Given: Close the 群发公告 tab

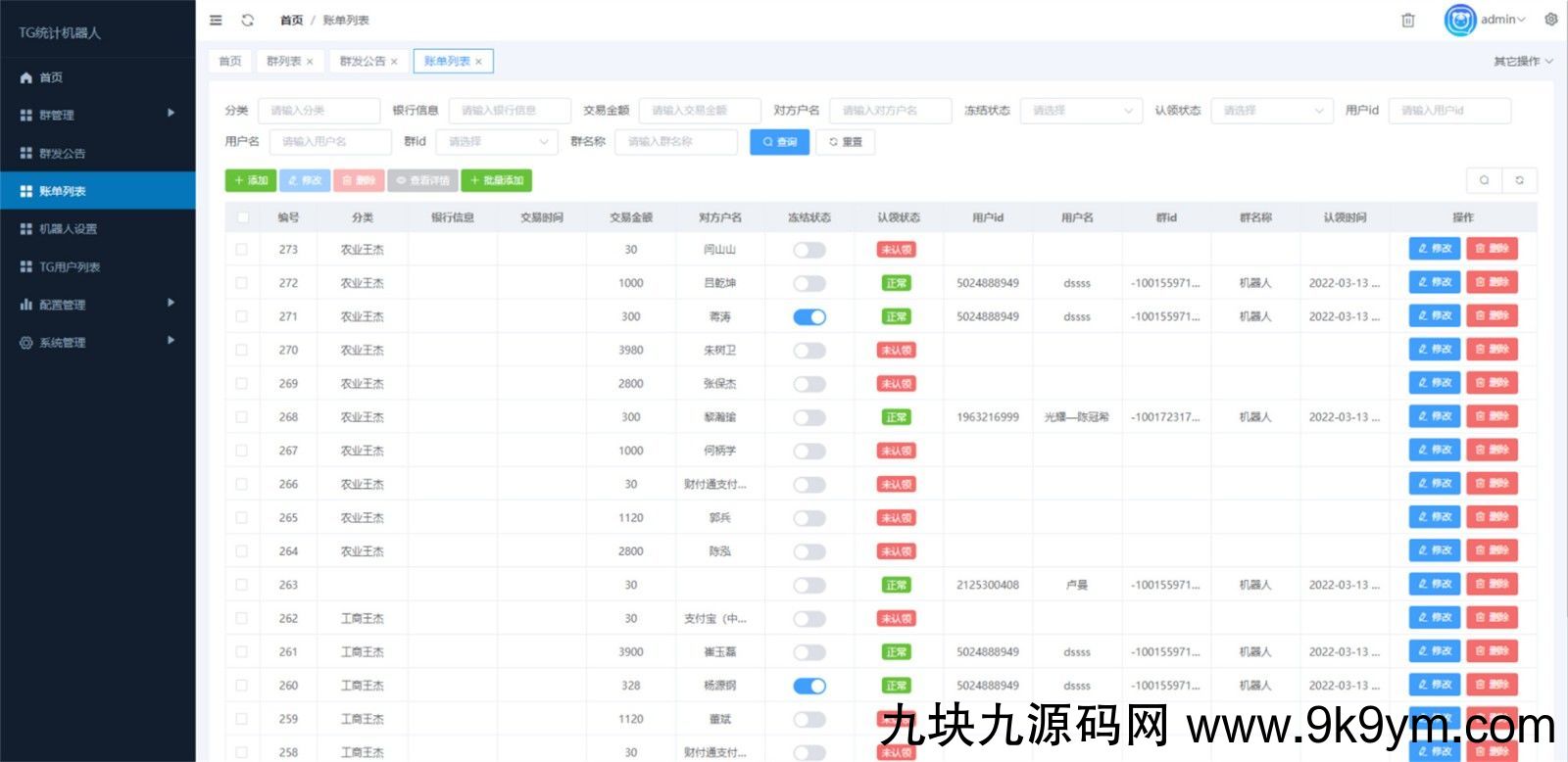Looking at the screenshot, I should point(394,62).
